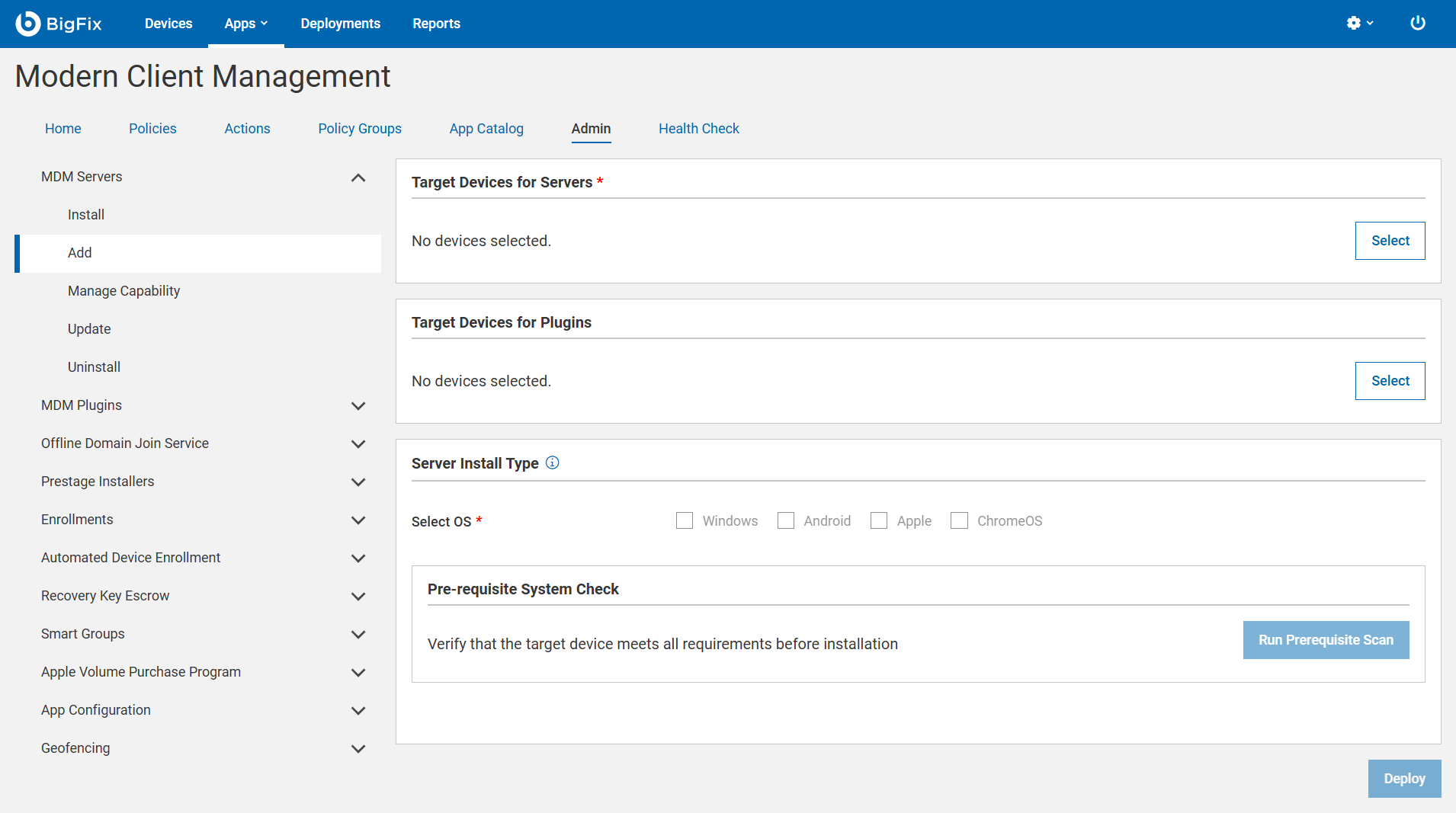Click the Deploy button

click(1404, 779)
